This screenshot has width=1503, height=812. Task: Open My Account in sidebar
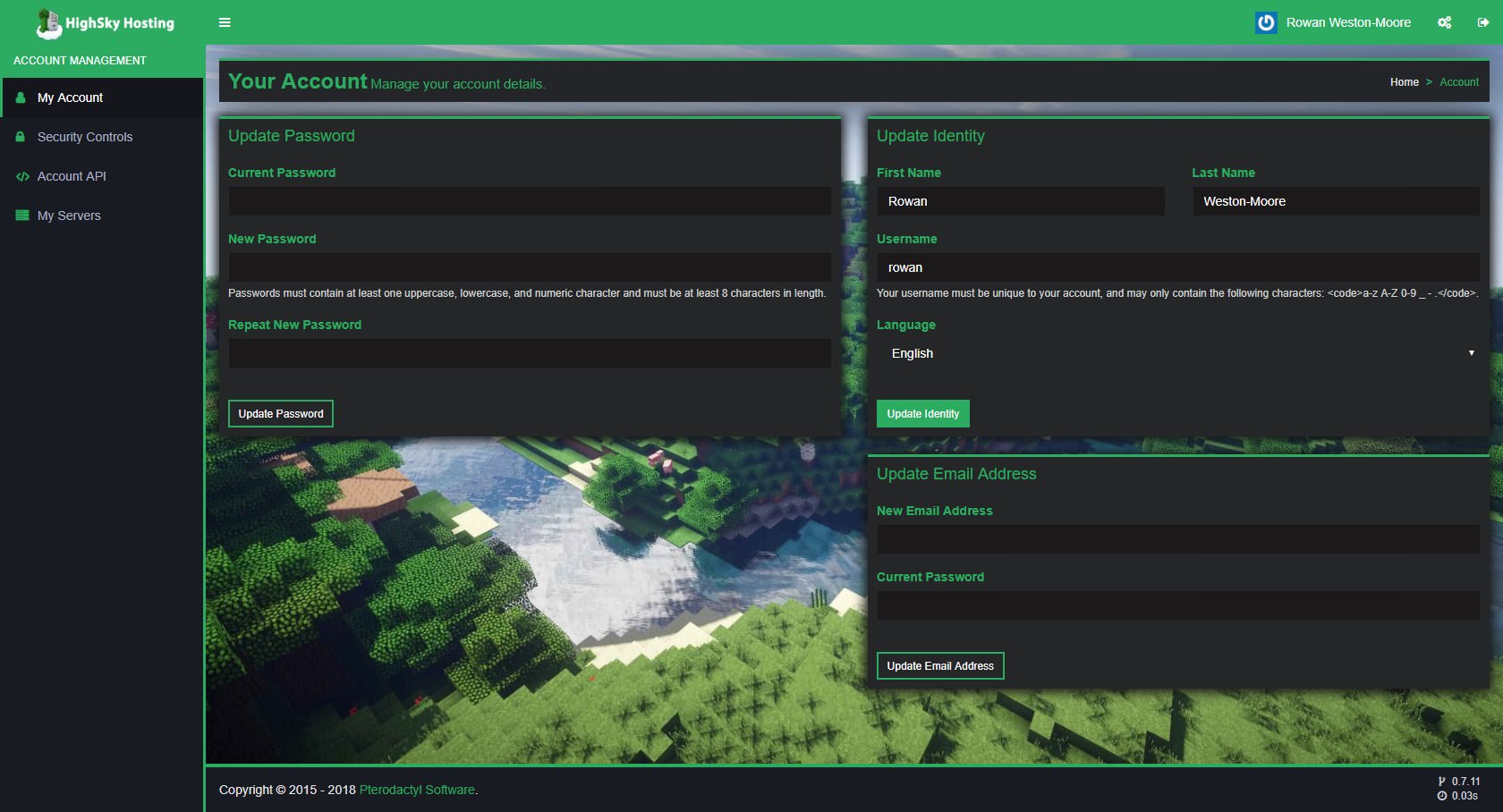pos(70,97)
